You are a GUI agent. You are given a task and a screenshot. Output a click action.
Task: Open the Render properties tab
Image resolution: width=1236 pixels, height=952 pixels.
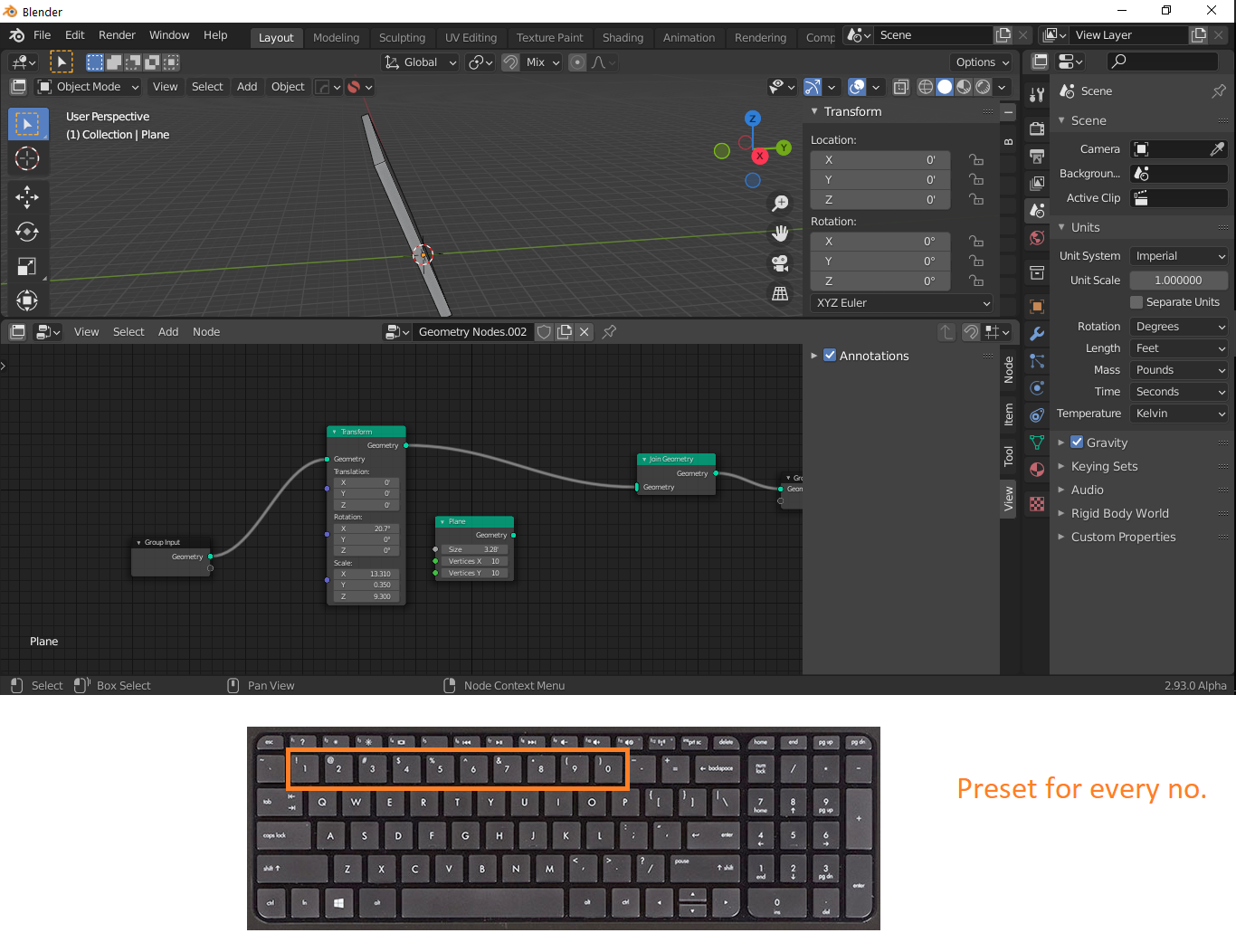(x=1037, y=129)
